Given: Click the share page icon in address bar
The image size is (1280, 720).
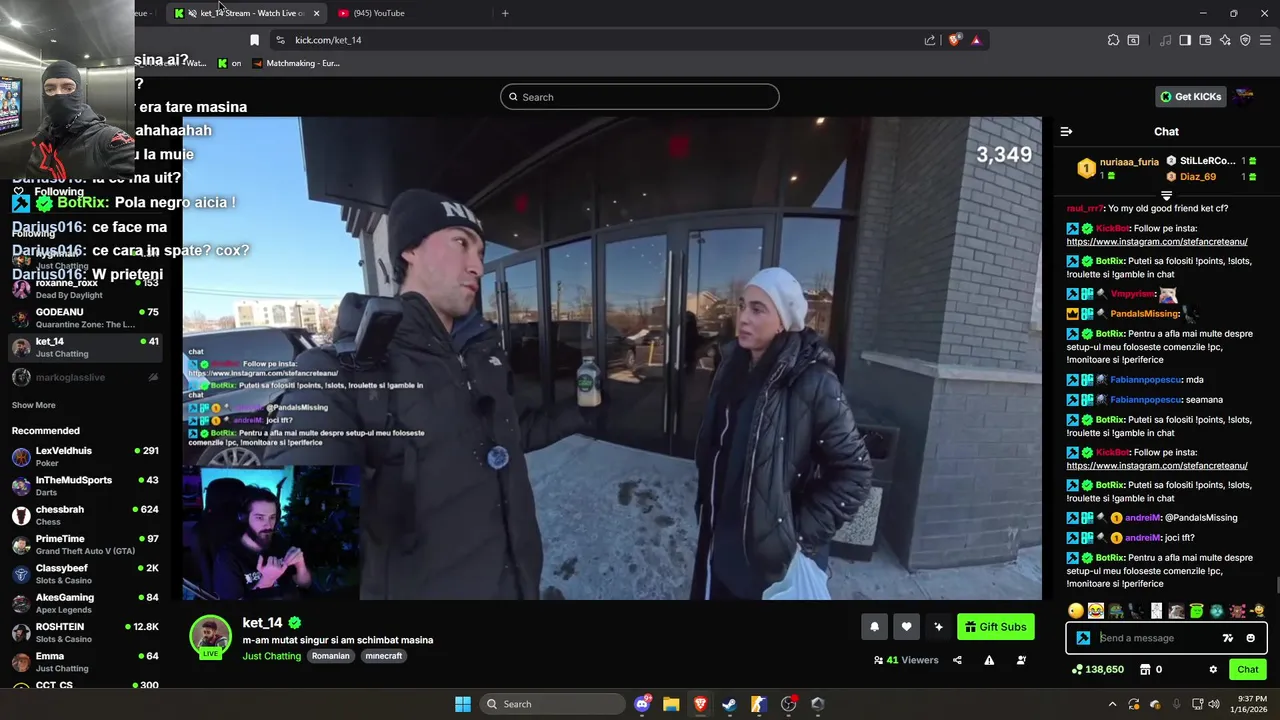Looking at the screenshot, I should tap(930, 40).
